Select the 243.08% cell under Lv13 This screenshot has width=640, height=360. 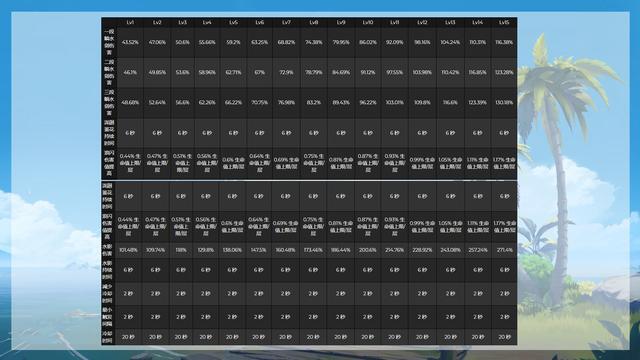pos(450,250)
